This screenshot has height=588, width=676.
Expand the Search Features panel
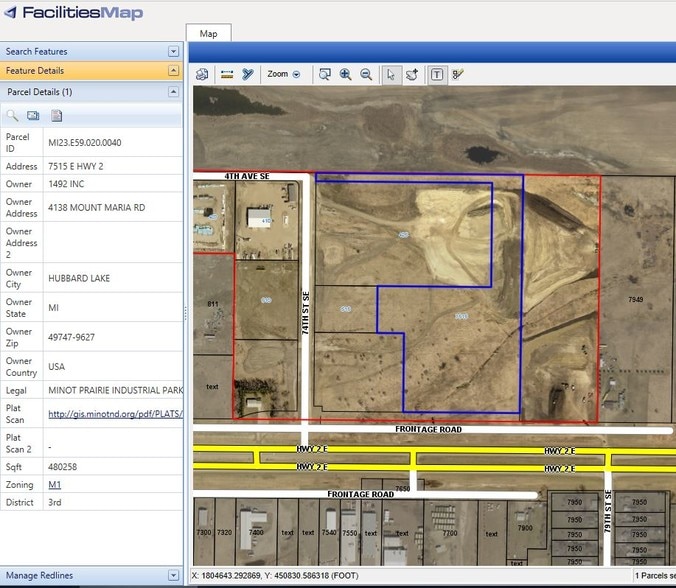click(173, 51)
